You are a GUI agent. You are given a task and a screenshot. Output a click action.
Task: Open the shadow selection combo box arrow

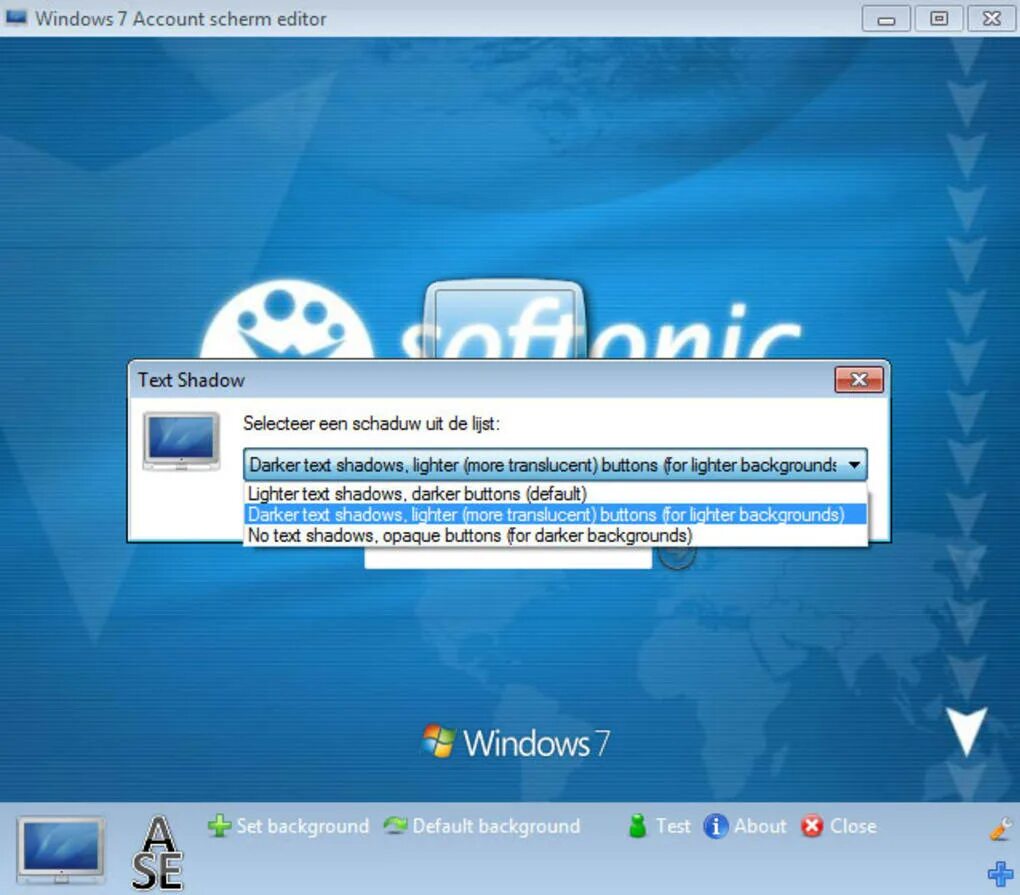853,465
